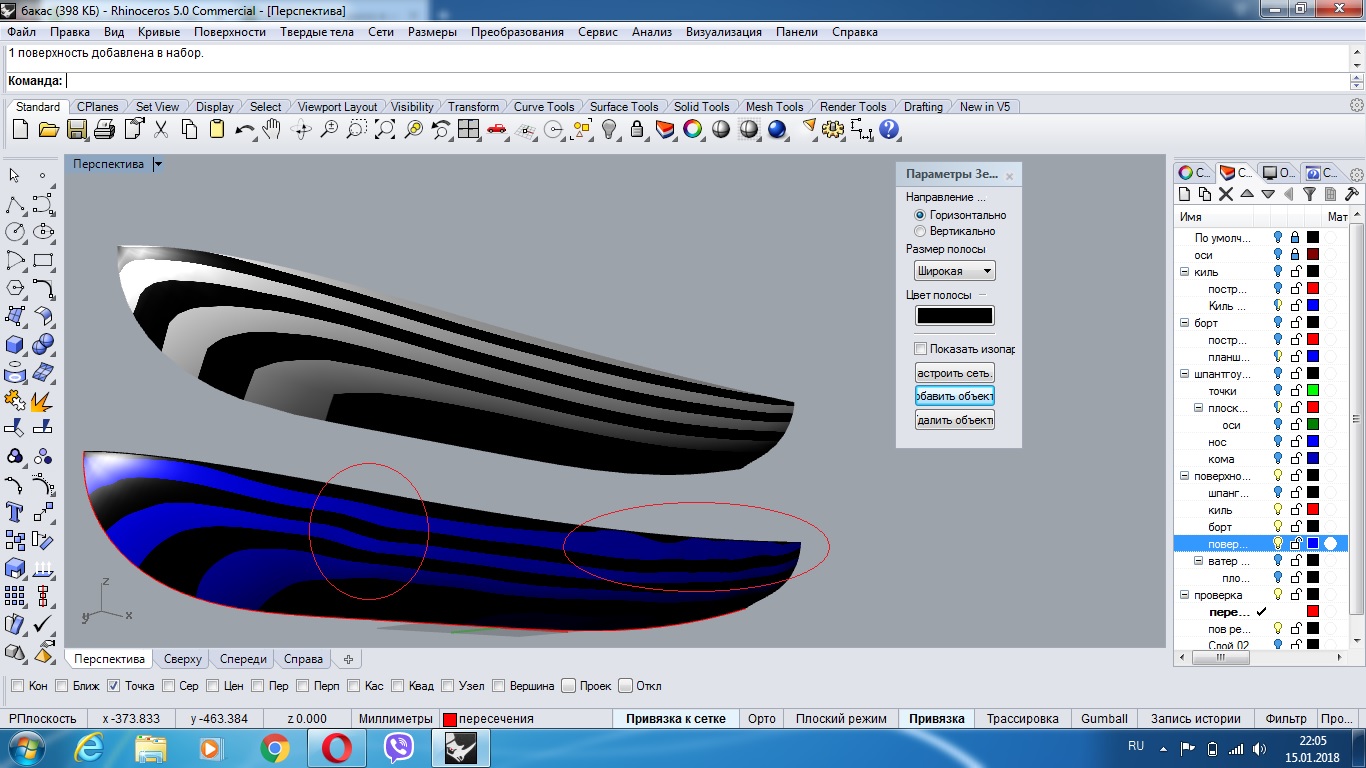Click the Cut scissors icon
Screen dimensions: 1366x768
(x=161, y=129)
